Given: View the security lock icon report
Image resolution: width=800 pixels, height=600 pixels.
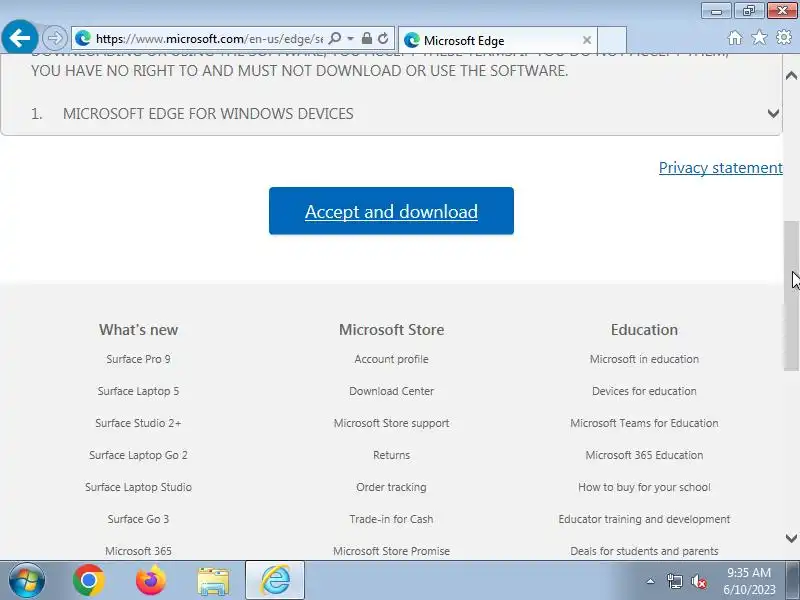Looking at the screenshot, I should (x=366, y=38).
